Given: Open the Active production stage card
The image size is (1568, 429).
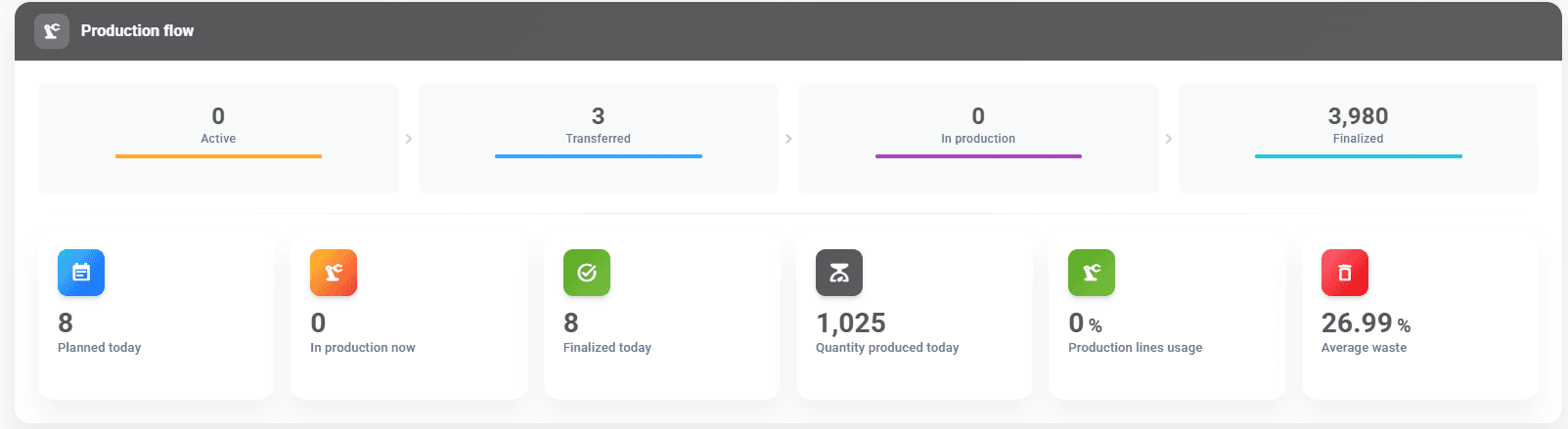Looking at the screenshot, I should pyautogui.click(x=218, y=139).
